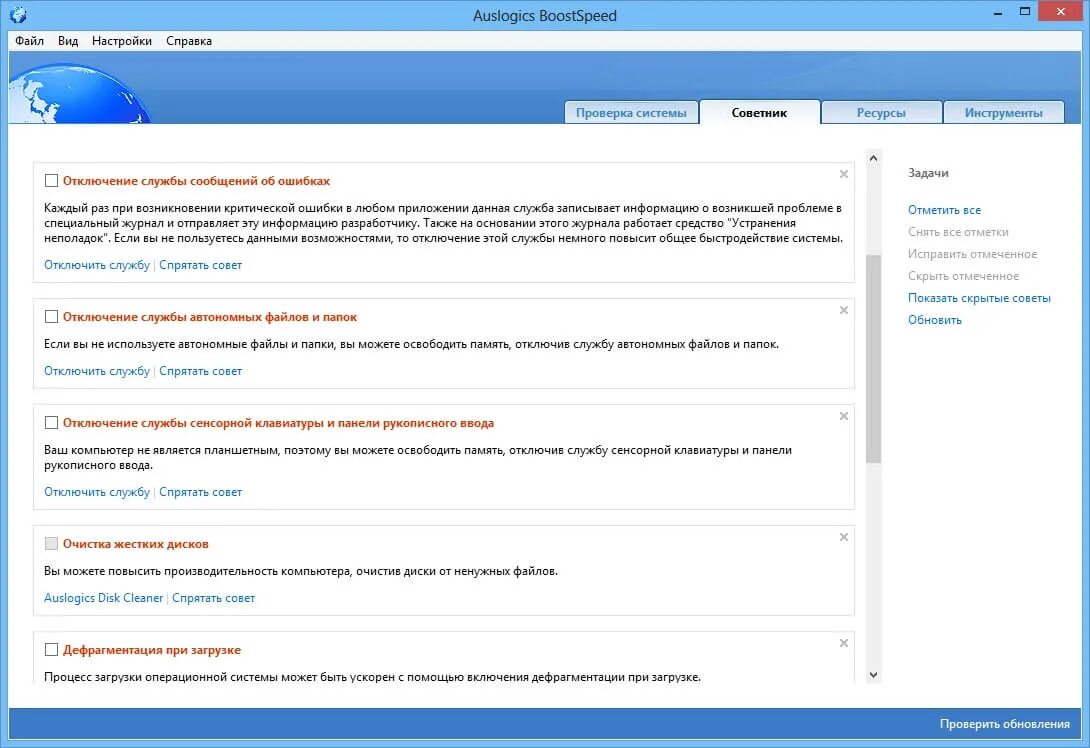Click Спрятать совет under disk cleanup tip
This screenshot has width=1090, height=748.
213,598
